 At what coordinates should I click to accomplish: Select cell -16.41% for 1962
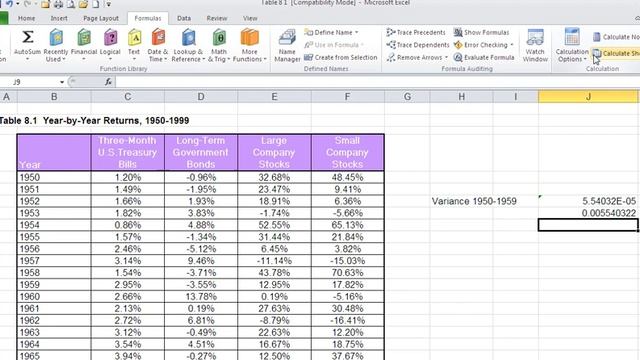click(347, 320)
